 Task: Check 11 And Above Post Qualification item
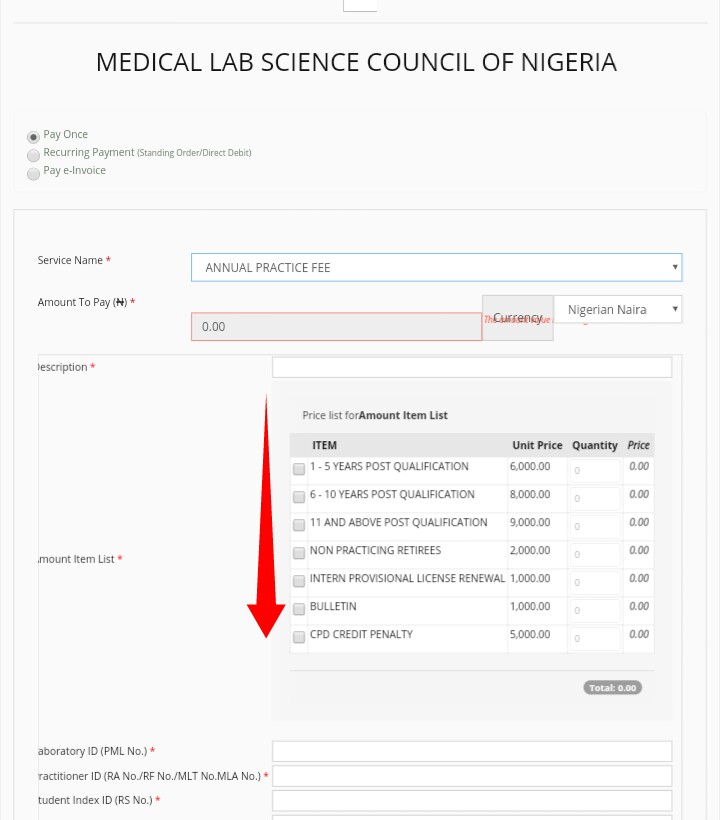pos(299,525)
